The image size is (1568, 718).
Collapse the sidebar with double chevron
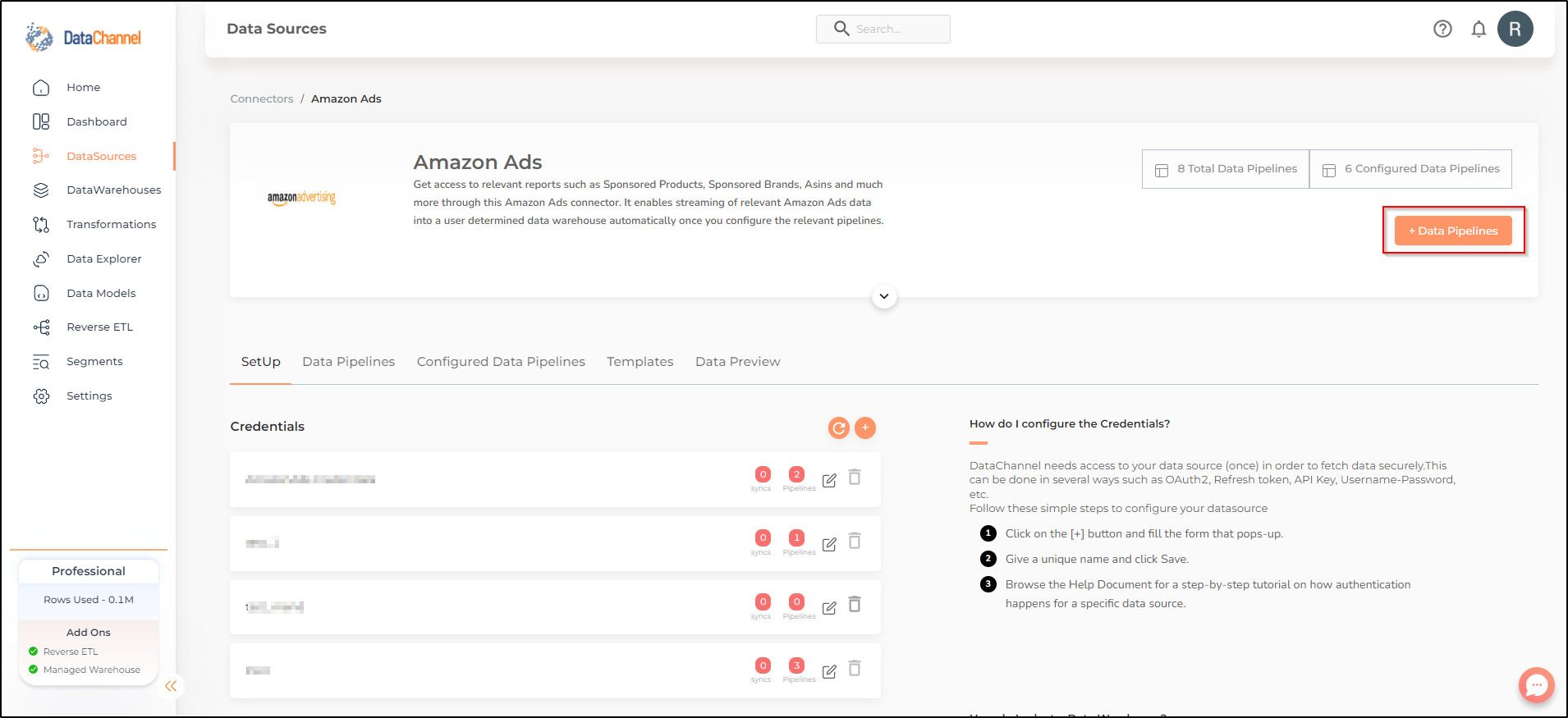point(171,686)
